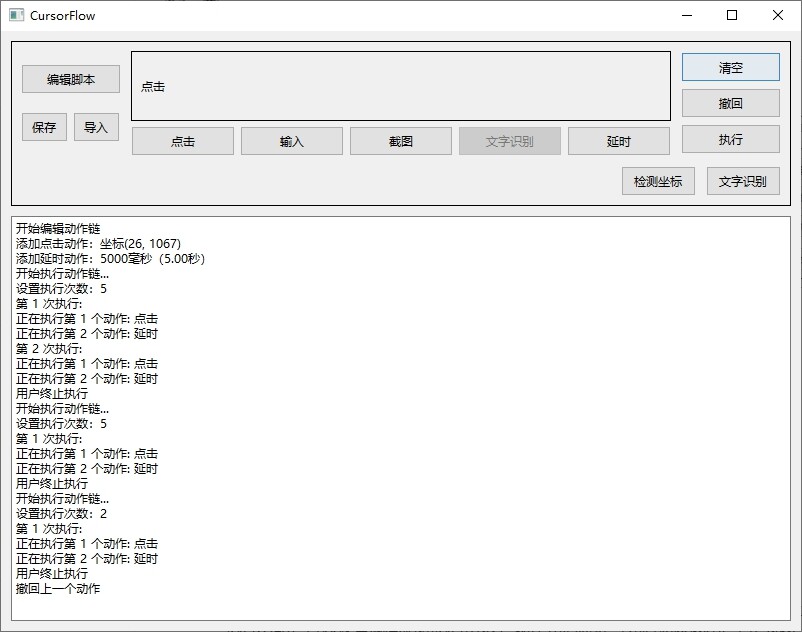Add a 延时 delay action
The height and width of the screenshot is (632, 802).
tap(619, 141)
